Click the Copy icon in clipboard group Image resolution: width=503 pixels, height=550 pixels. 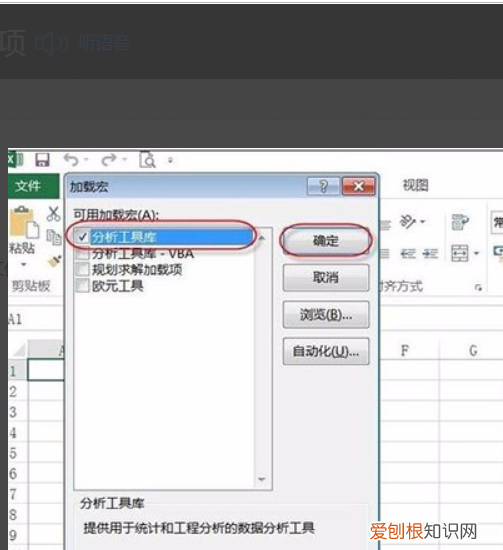pos(54,237)
